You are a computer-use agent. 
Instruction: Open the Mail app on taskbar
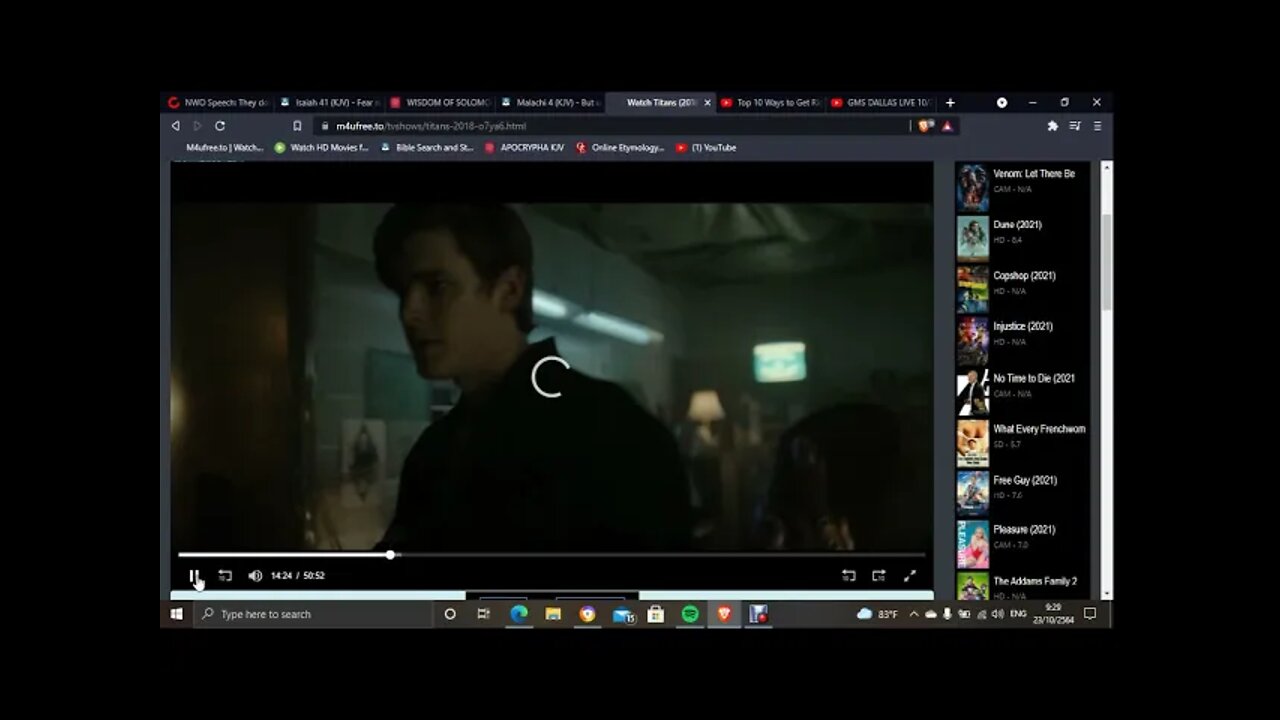coord(622,614)
